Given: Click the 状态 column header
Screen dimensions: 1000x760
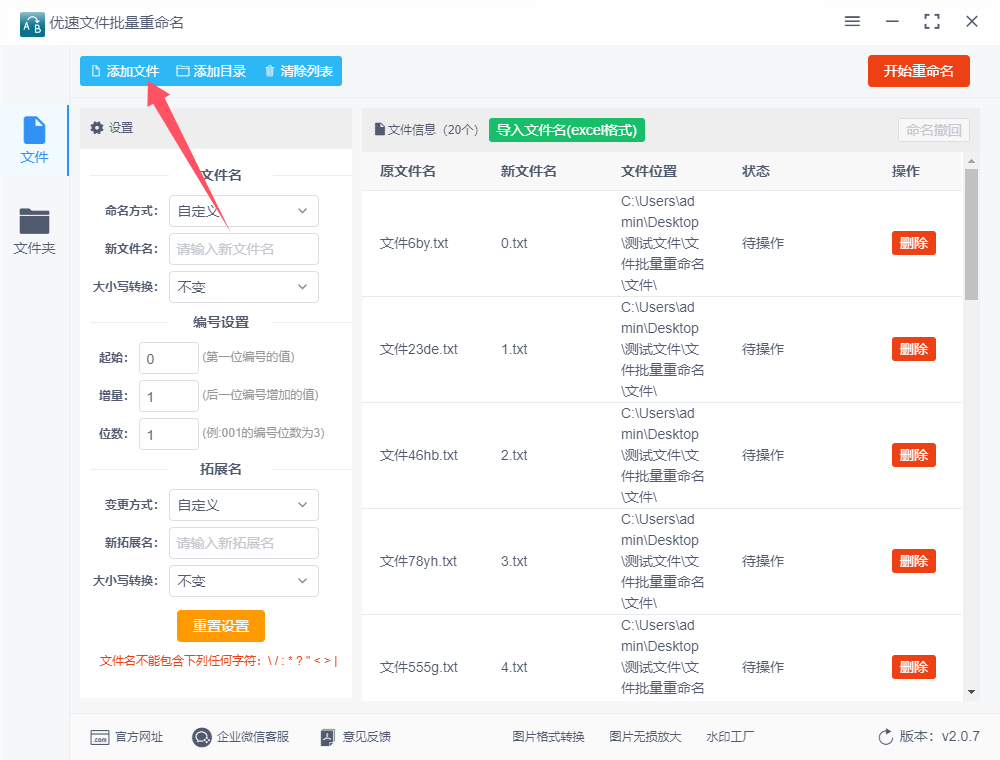Looking at the screenshot, I should [756, 171].
